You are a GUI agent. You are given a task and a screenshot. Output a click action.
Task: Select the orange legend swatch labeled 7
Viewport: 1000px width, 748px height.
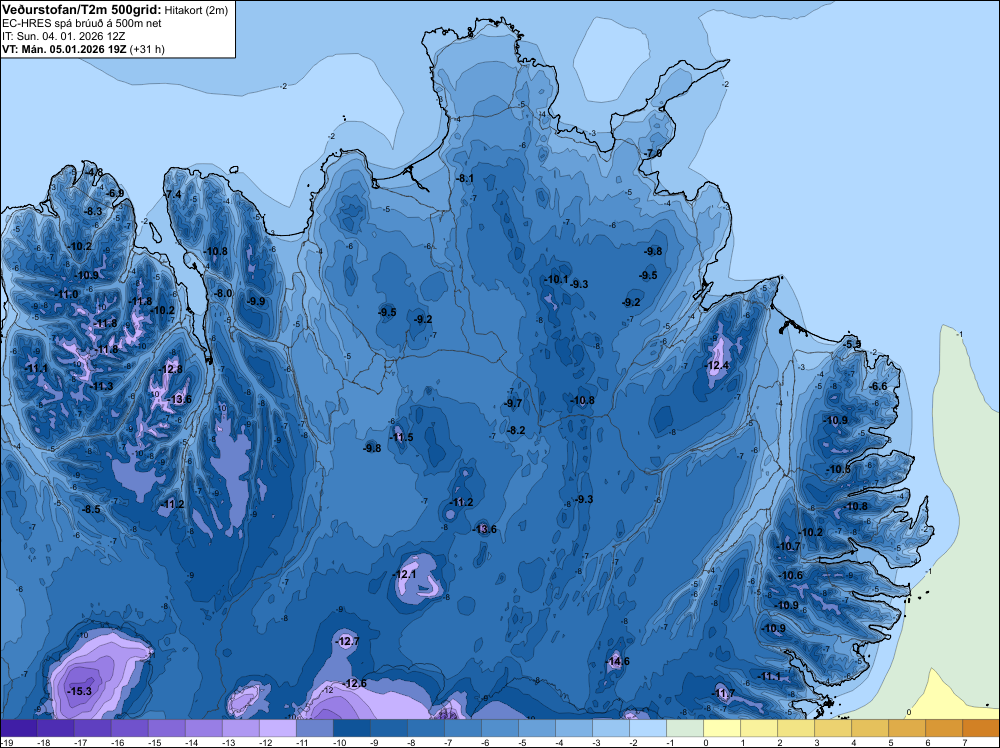coord(981,728)
